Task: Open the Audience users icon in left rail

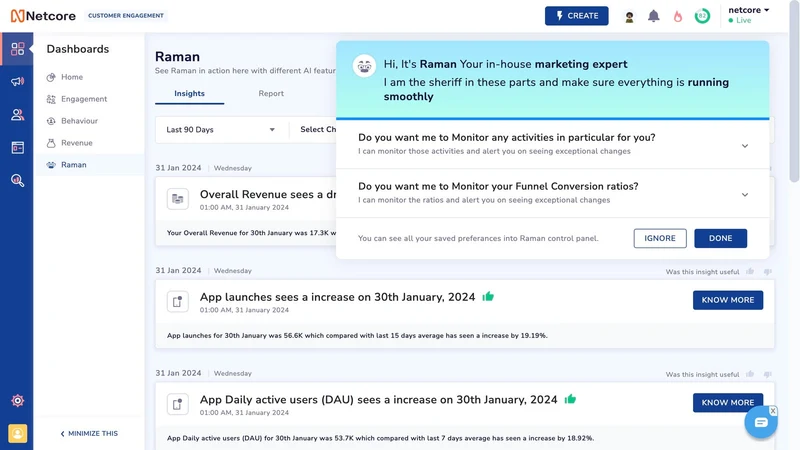Action: coord(17,114)
